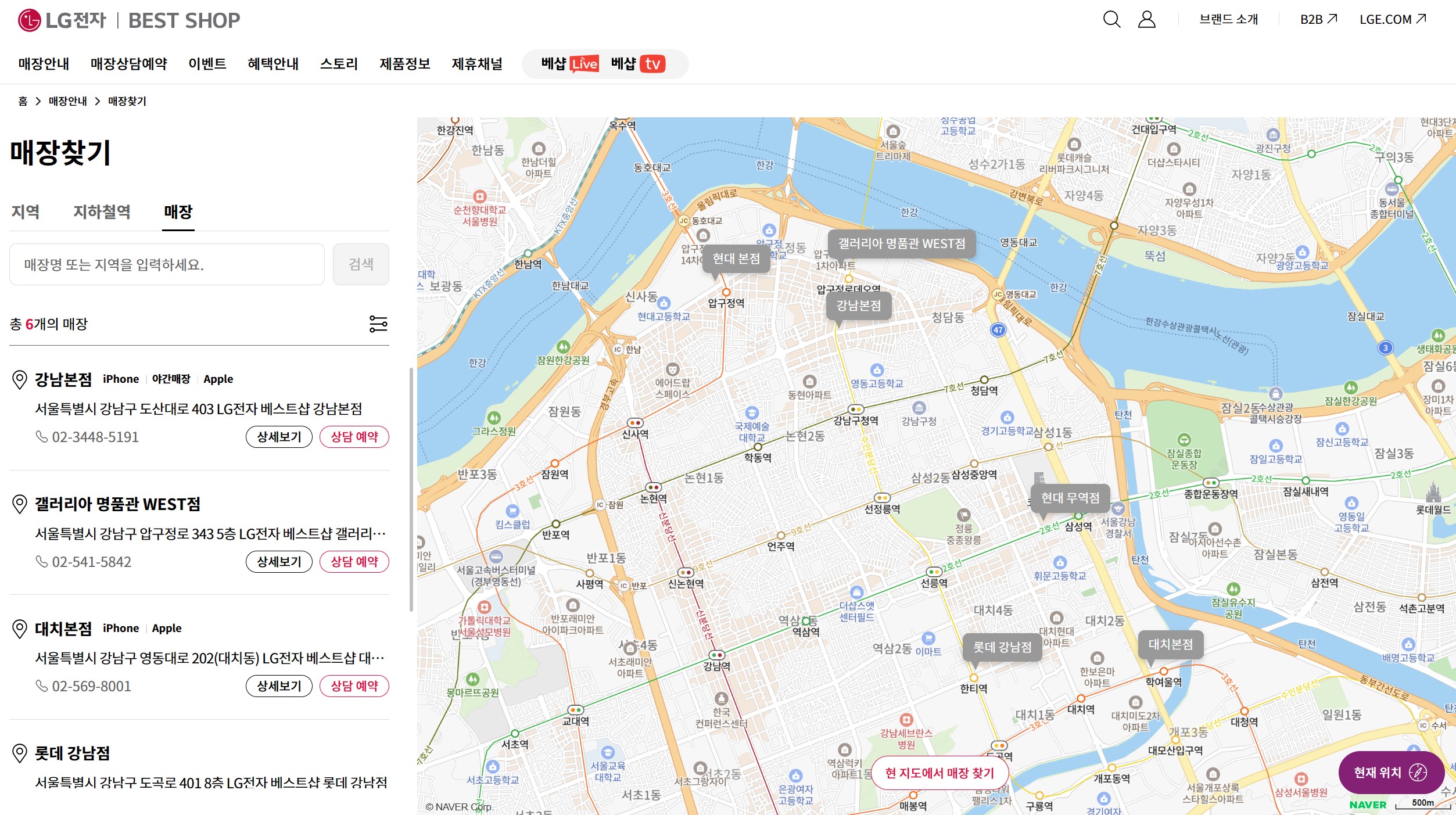Click the 롯데월드 castle icon on map
This screenshot has width=1456, height=815.
coord(1433,493)
